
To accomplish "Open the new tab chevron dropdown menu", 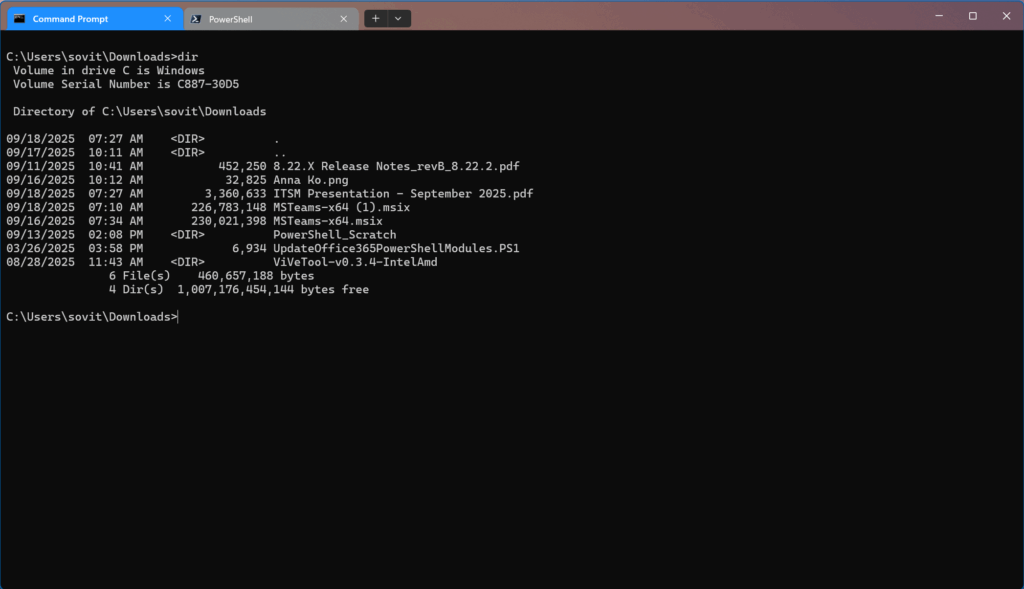I will [x=398, y=17].
